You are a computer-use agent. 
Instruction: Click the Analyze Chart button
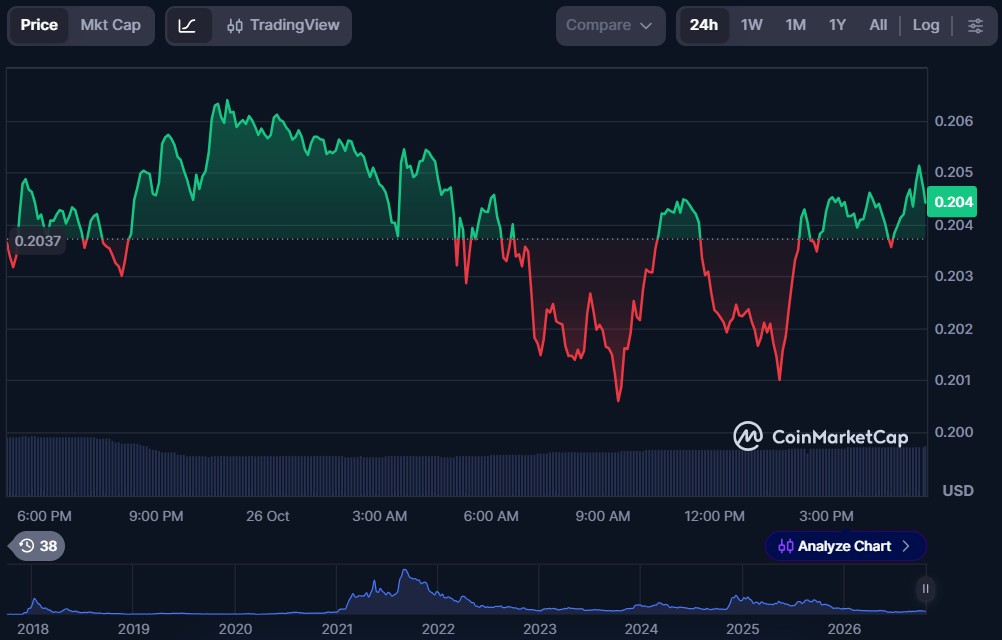coord(845,546)
